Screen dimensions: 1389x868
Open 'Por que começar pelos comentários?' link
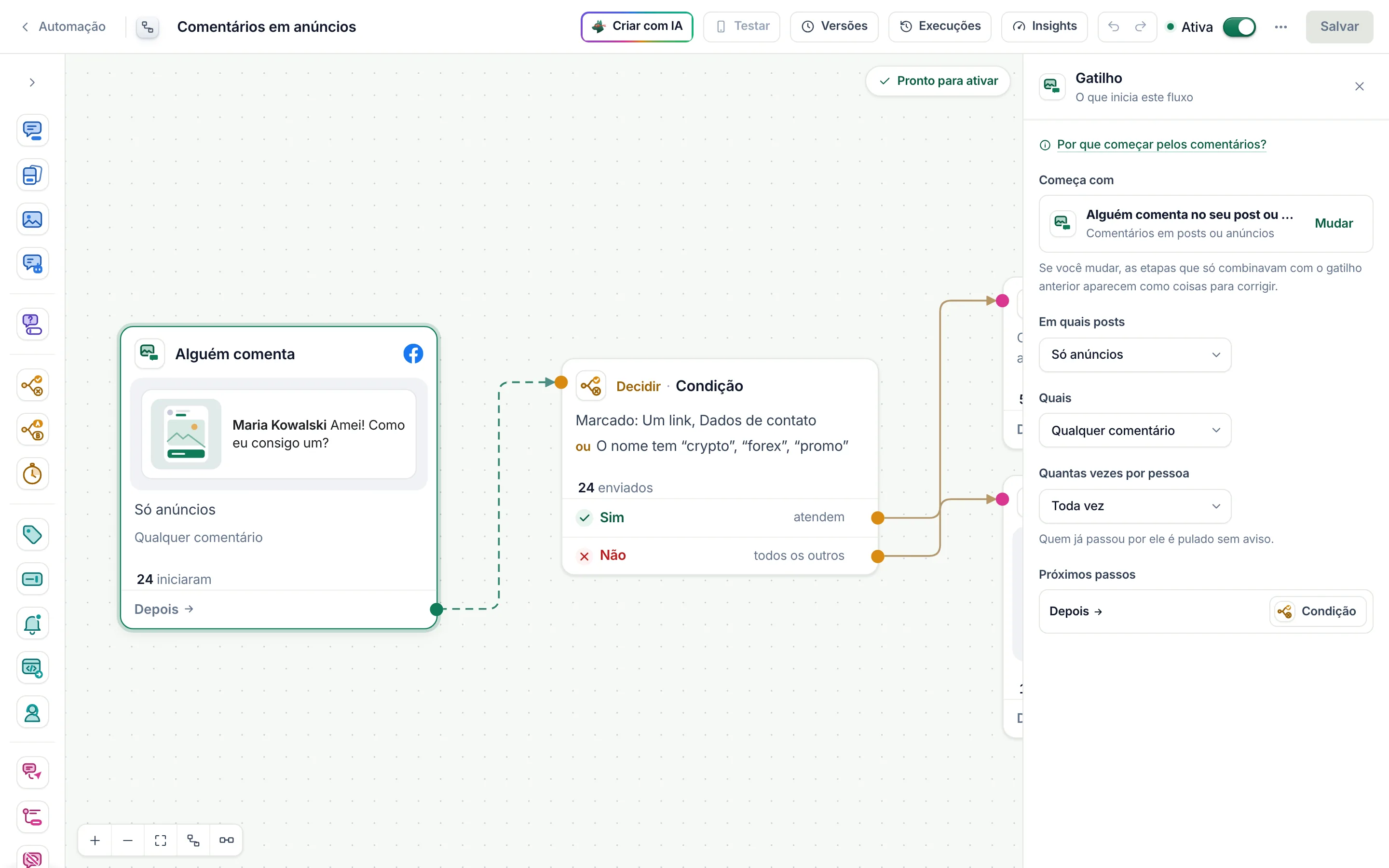coord(1161,145)
